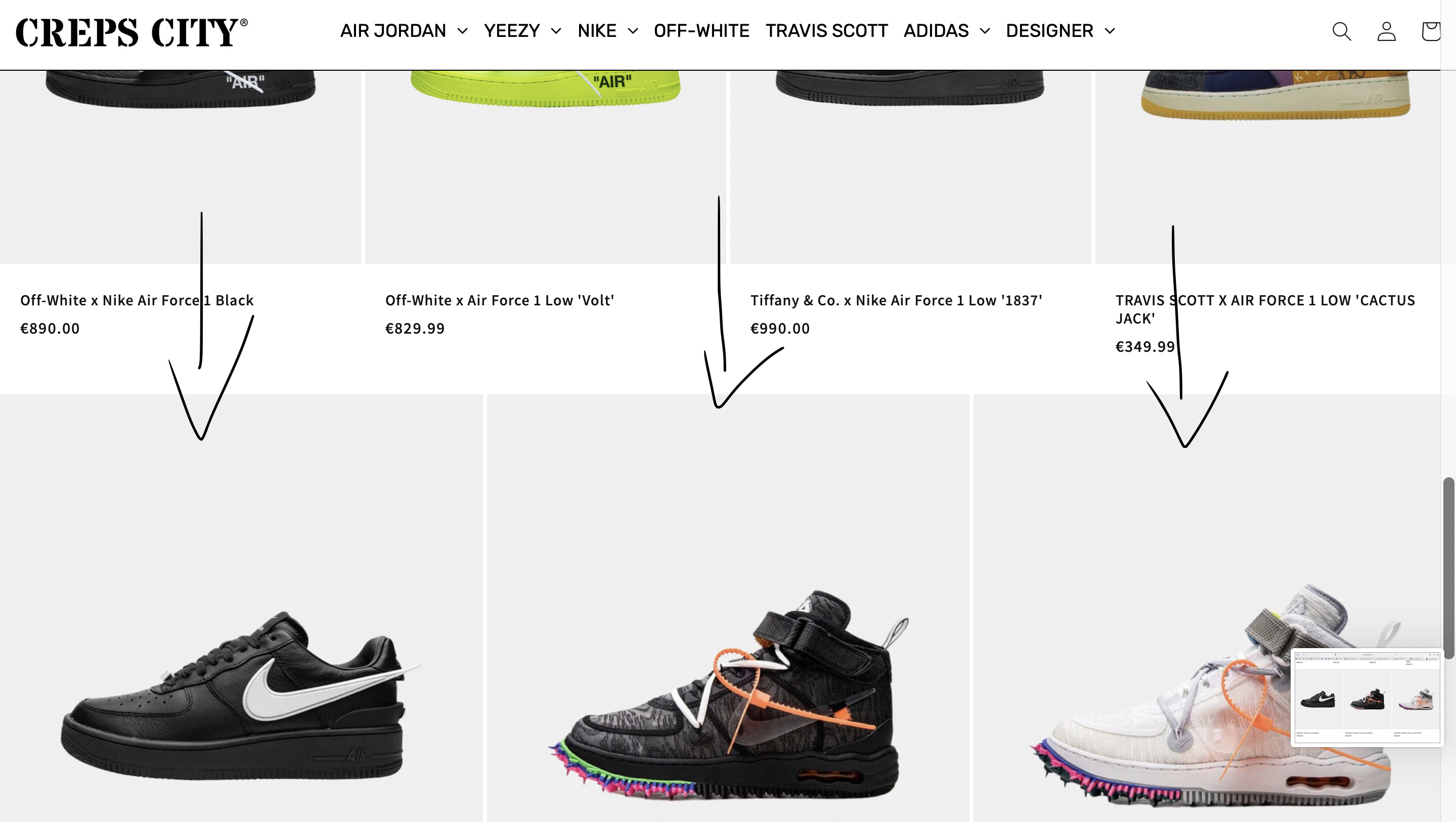The height and width of the screenshot is (822, 1456).
Task: Go to homepage via Creps City logo
Action: tap(131, 32)
